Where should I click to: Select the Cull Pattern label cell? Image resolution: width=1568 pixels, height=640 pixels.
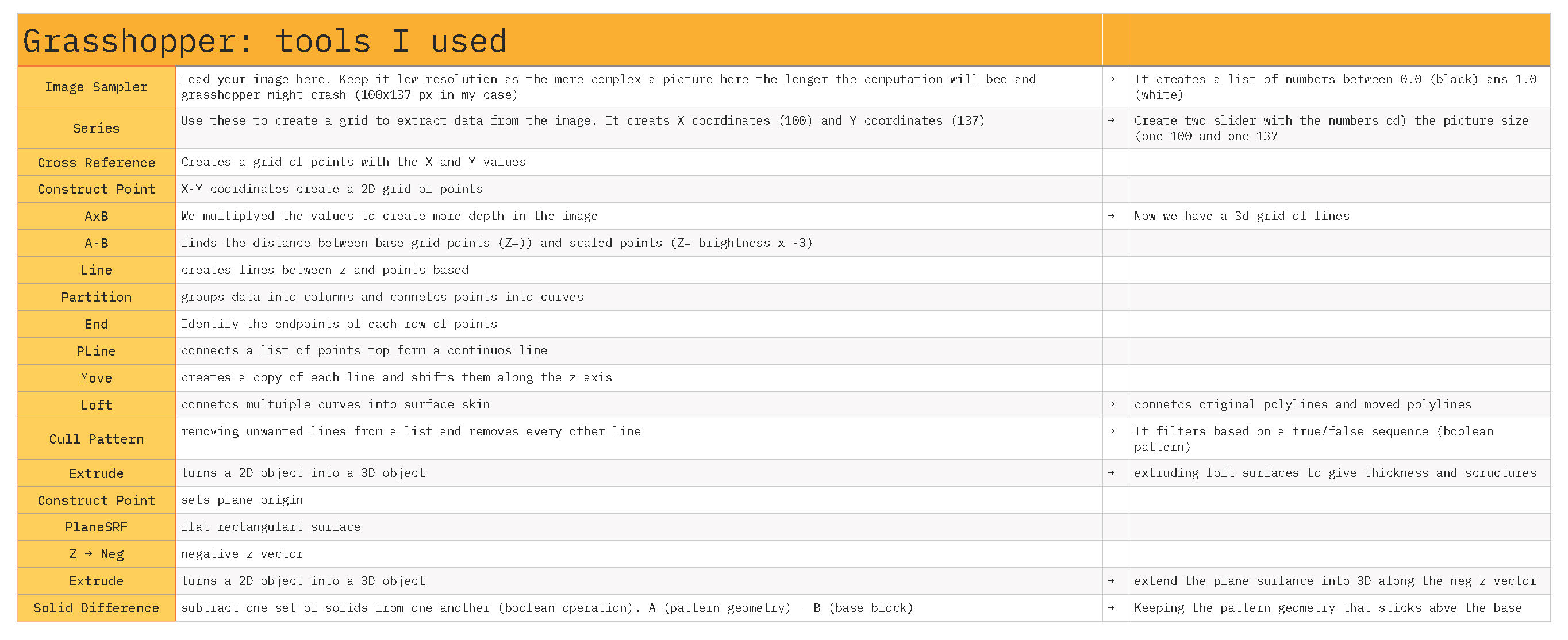pyautogui.click(x=96, y=438)
